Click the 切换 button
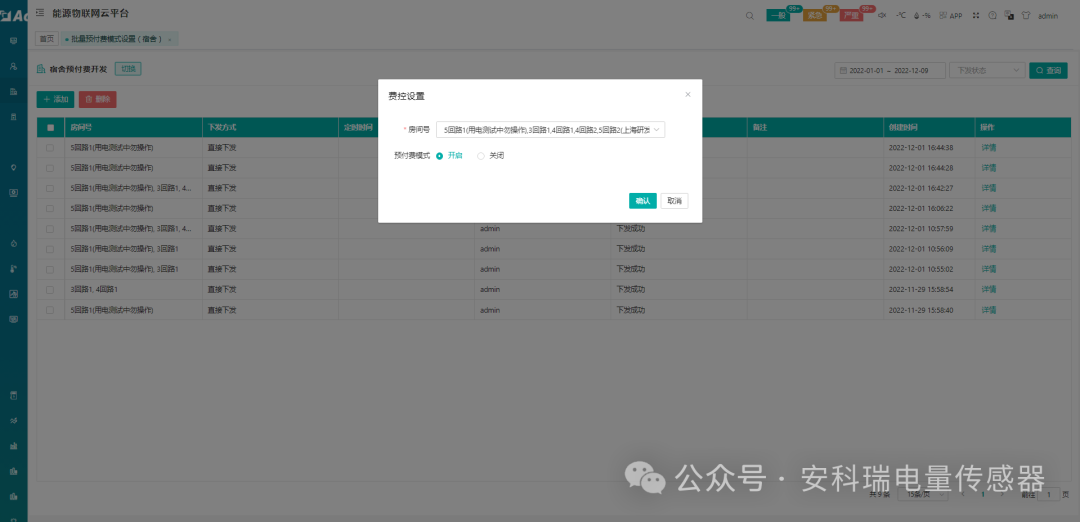 (127, 69)
